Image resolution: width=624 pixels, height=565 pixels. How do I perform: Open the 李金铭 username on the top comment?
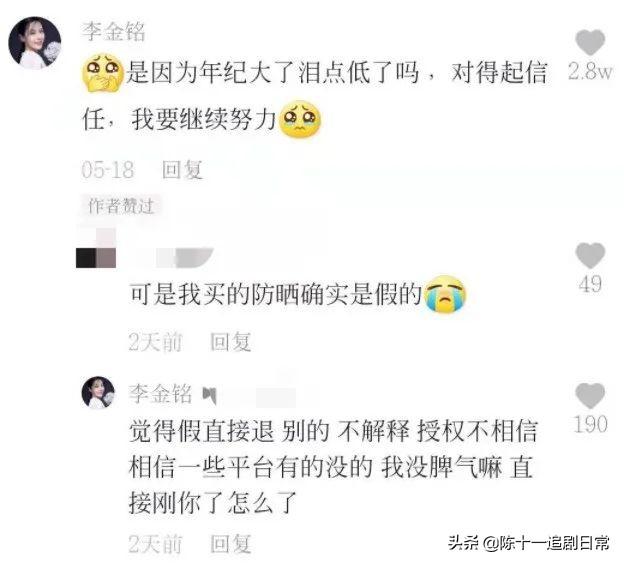[x=114, y=31]
